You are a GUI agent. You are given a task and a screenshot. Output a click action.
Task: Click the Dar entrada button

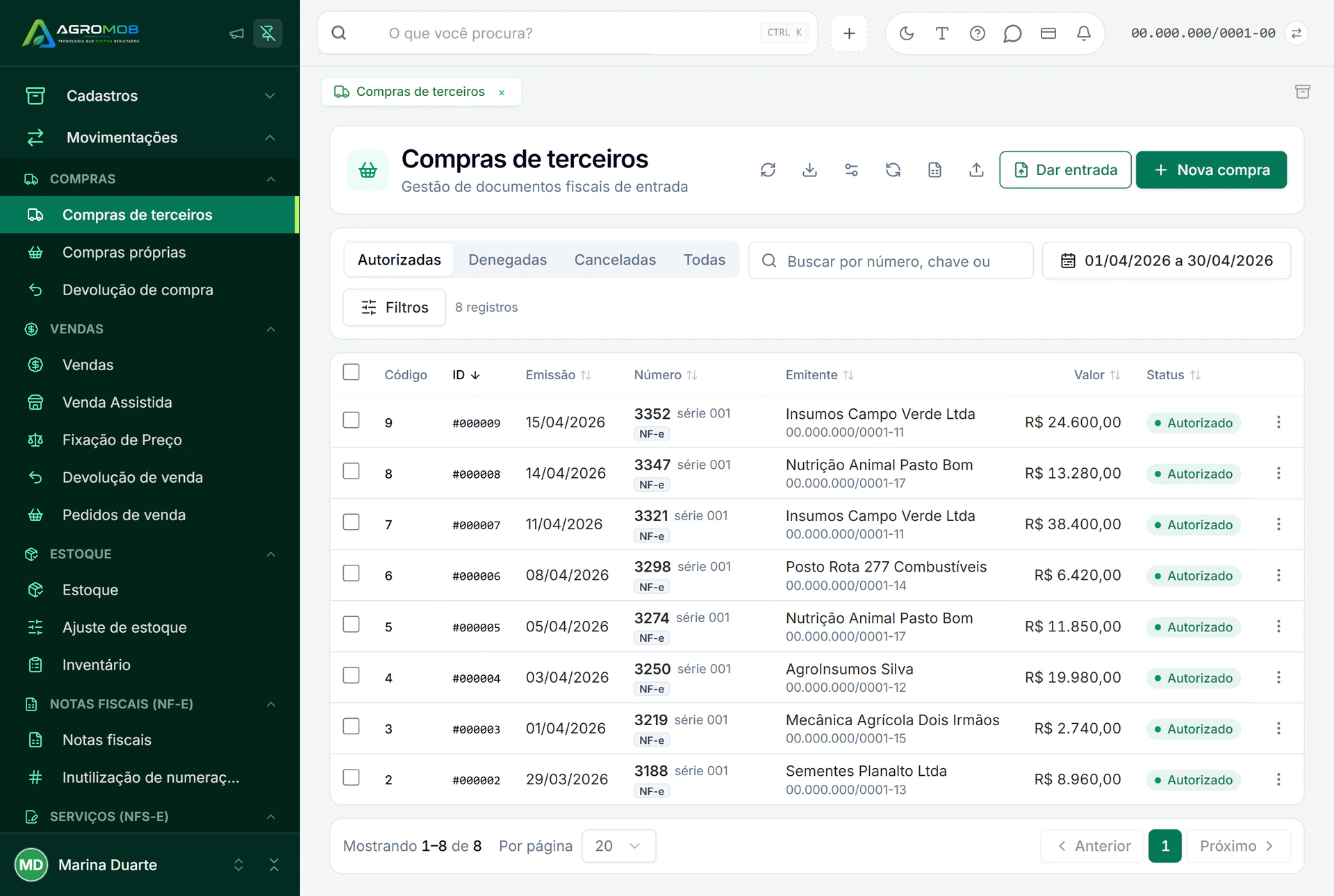click(1065, 170)
